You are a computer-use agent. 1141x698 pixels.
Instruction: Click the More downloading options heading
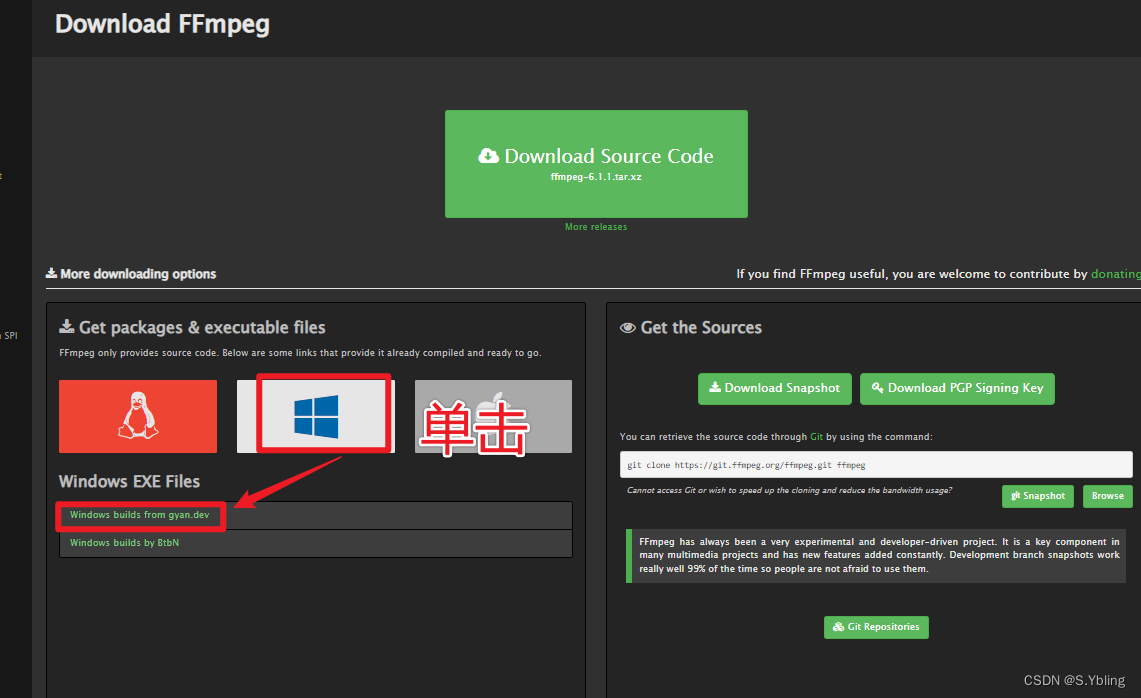131,274
